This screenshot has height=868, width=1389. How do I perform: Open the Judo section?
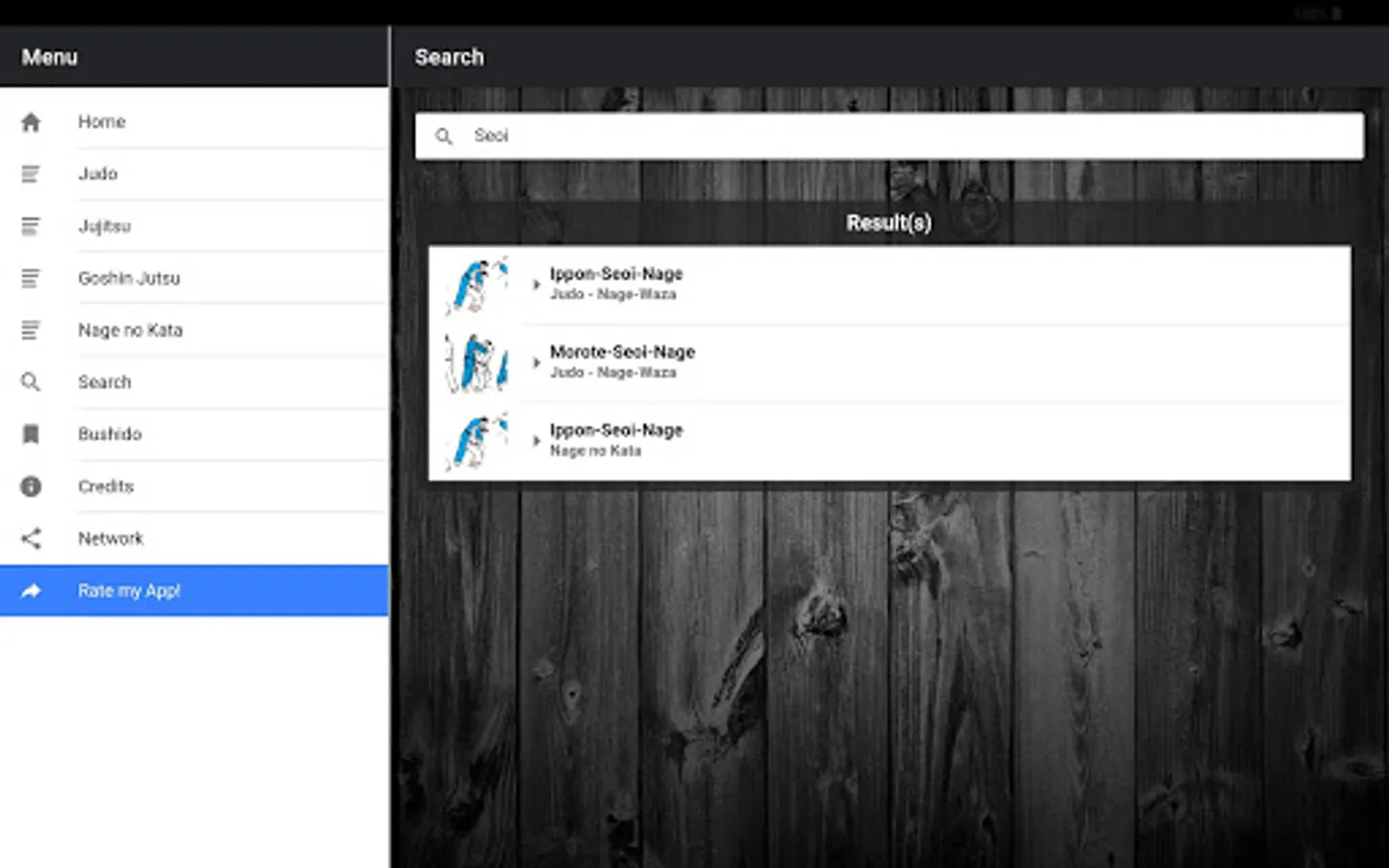[x=194, y=175]
